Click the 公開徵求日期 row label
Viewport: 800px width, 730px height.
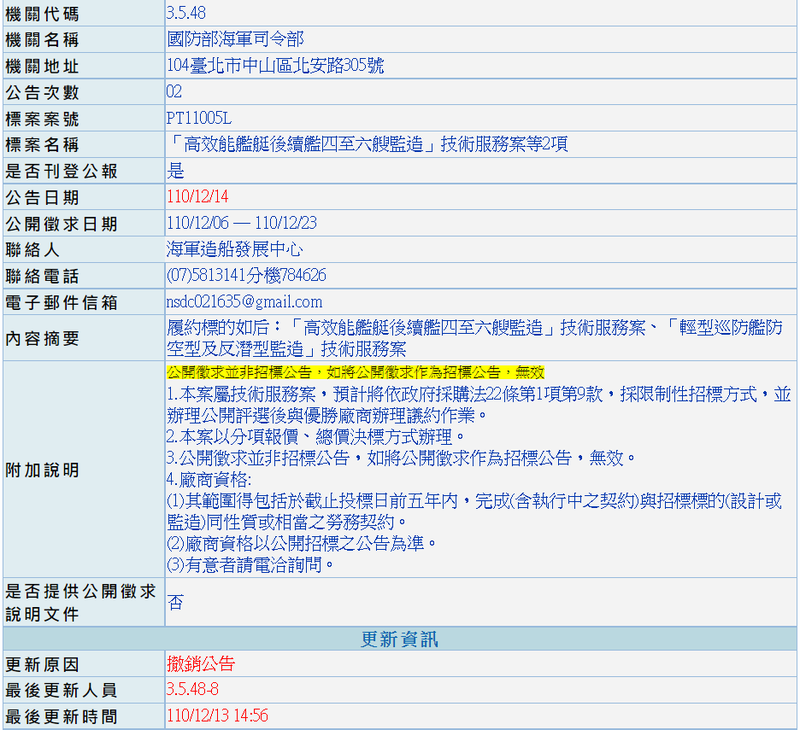(x=61, y=224)
